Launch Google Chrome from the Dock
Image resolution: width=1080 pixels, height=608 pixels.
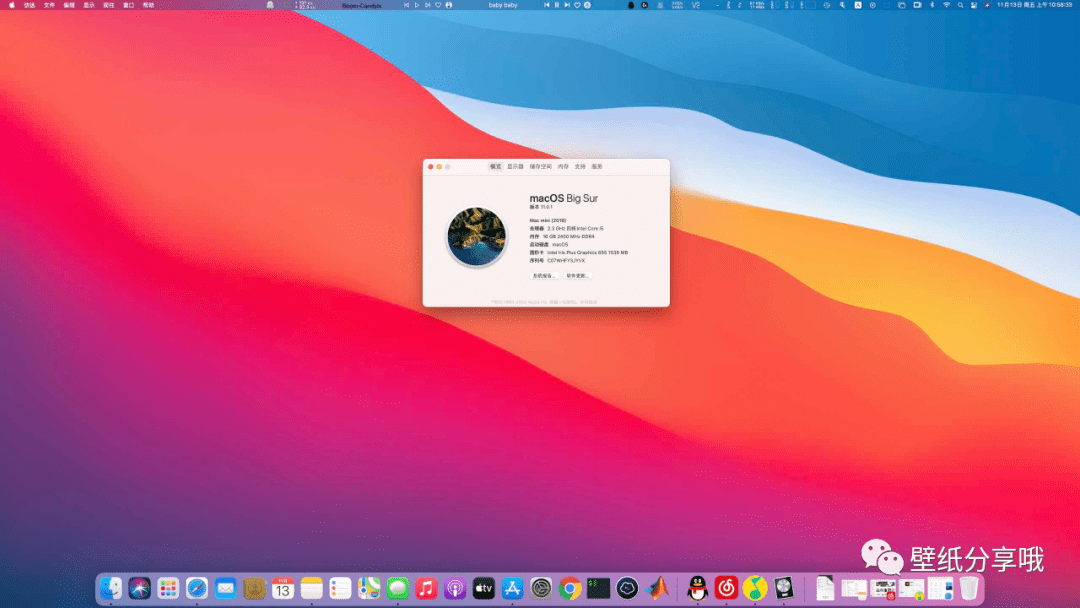[x=570, y=588]
